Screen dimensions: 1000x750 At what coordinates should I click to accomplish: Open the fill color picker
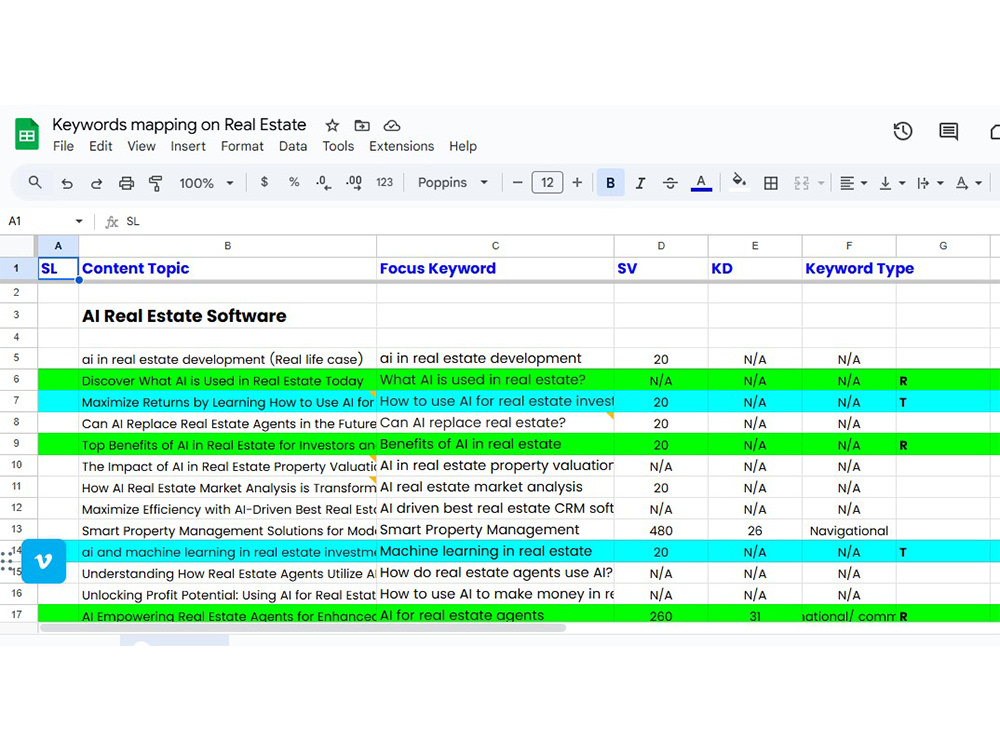tap(739, 182)
